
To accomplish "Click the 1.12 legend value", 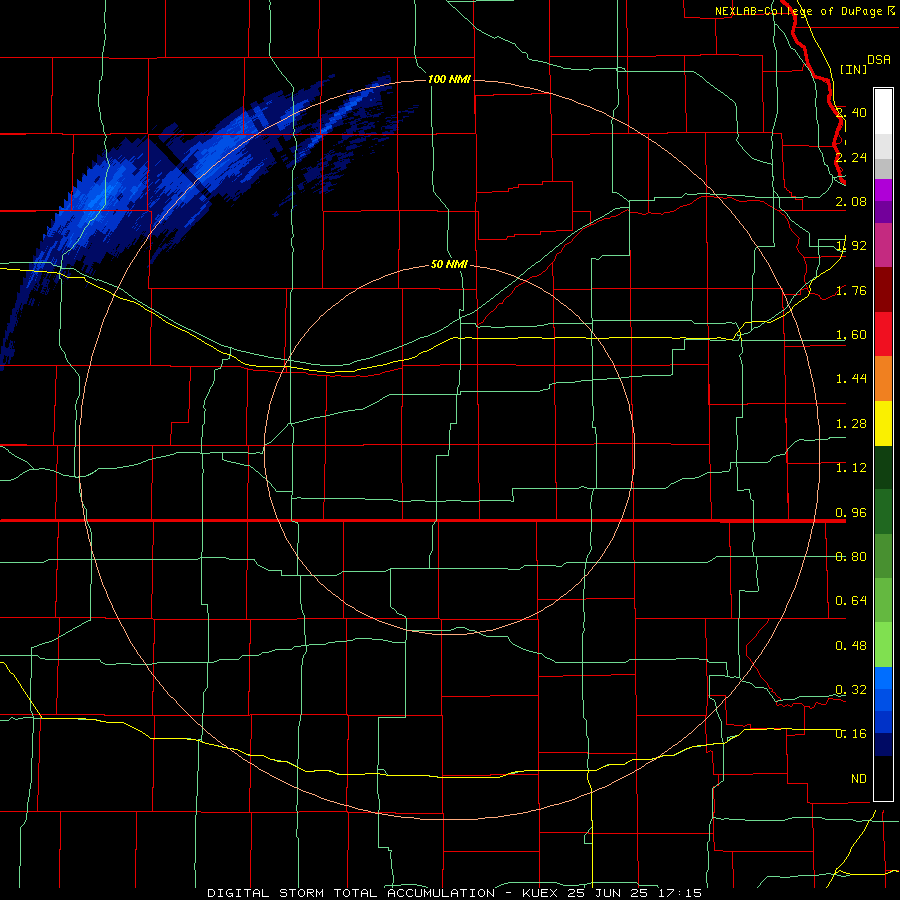I will pyautogui.click(x=851, y=468).
